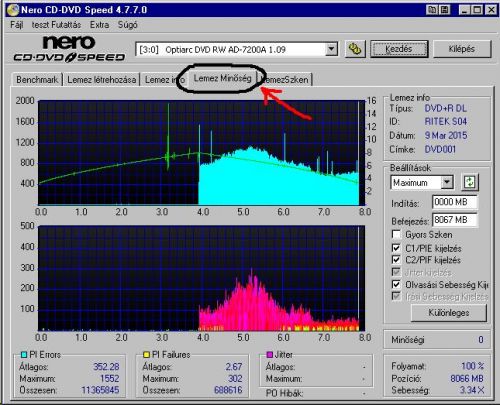Viewport: 500px width, 405px height.
Task: Uncheck the C1/PIE kijelzés checkbox
Action: (x=396, y=248)
